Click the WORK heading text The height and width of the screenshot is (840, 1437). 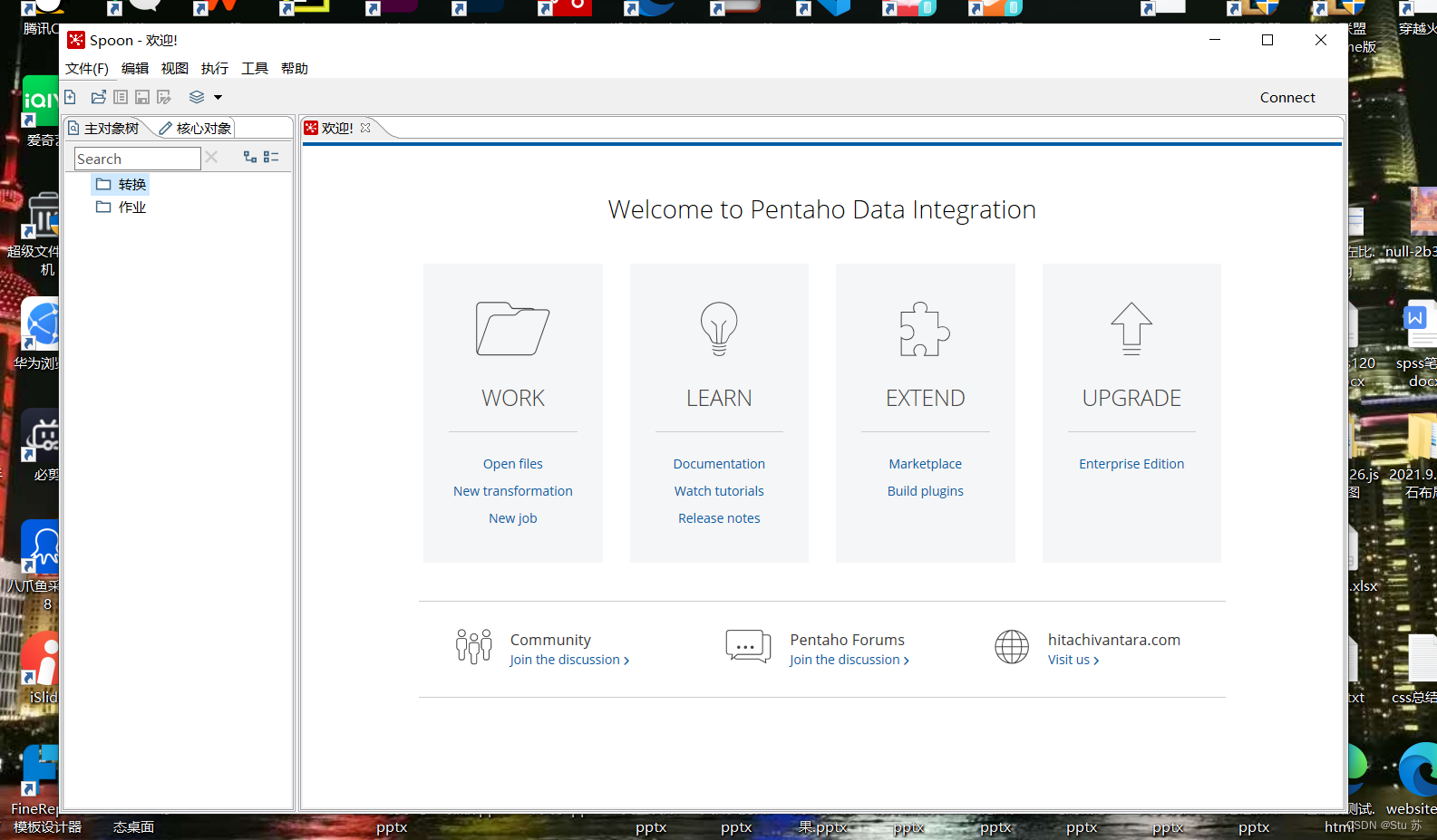tap(513, 398)
